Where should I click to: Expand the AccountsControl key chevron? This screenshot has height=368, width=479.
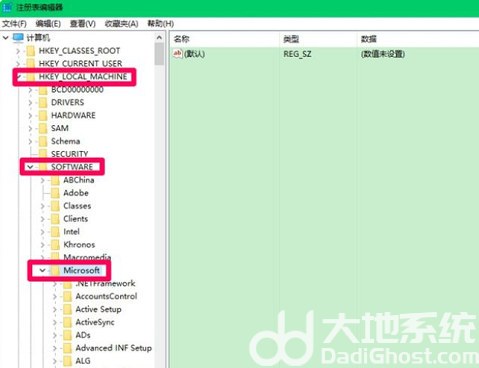pos(55,297)
